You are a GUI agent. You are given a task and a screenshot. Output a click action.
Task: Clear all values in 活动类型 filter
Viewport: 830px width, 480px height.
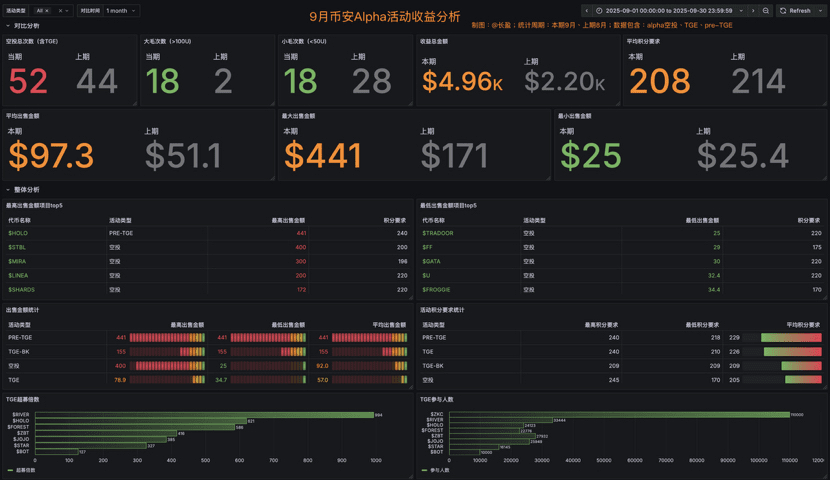click(60, 11)
